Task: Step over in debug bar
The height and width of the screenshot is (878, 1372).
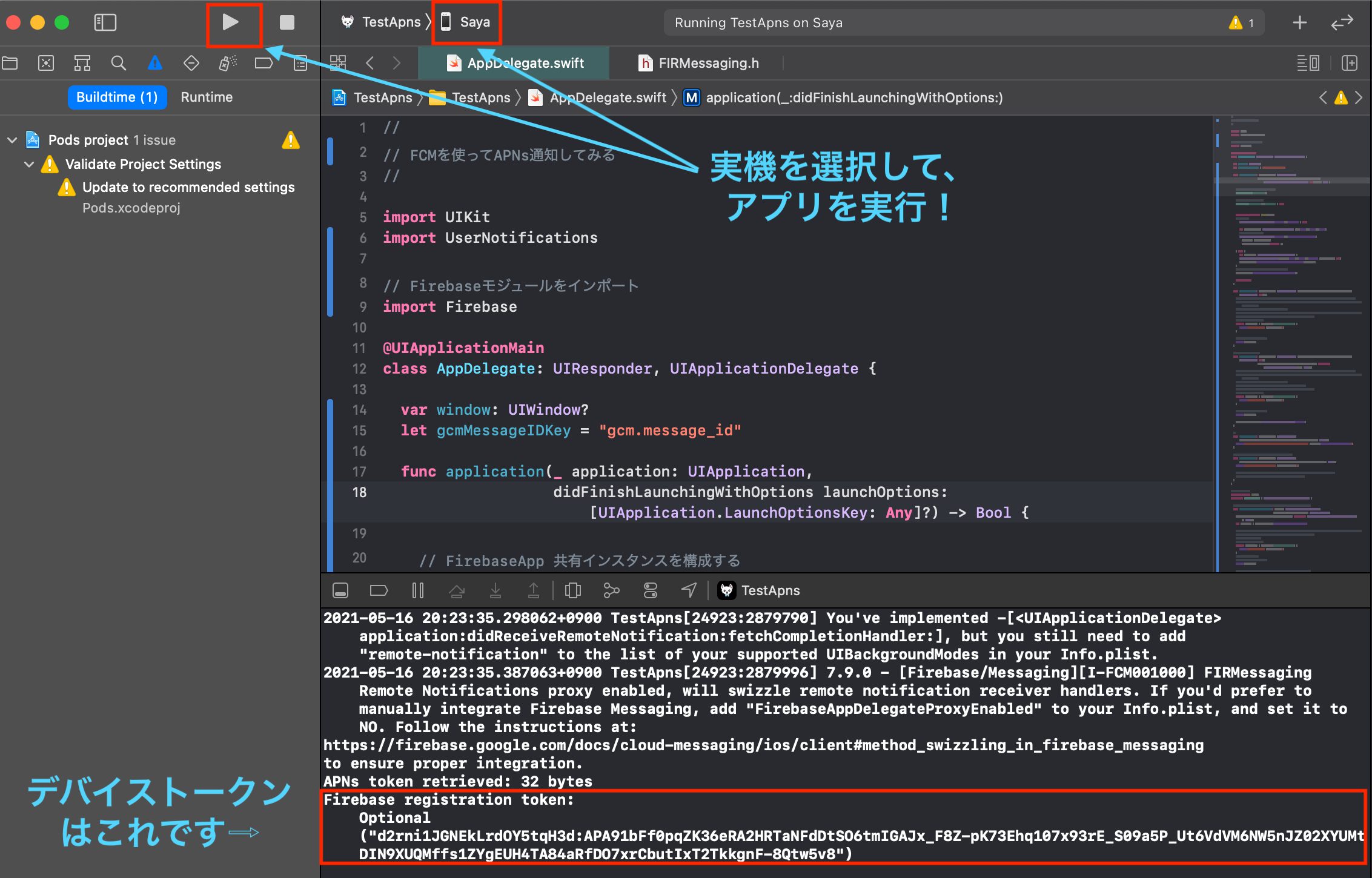Action: [x=457, y=590]
